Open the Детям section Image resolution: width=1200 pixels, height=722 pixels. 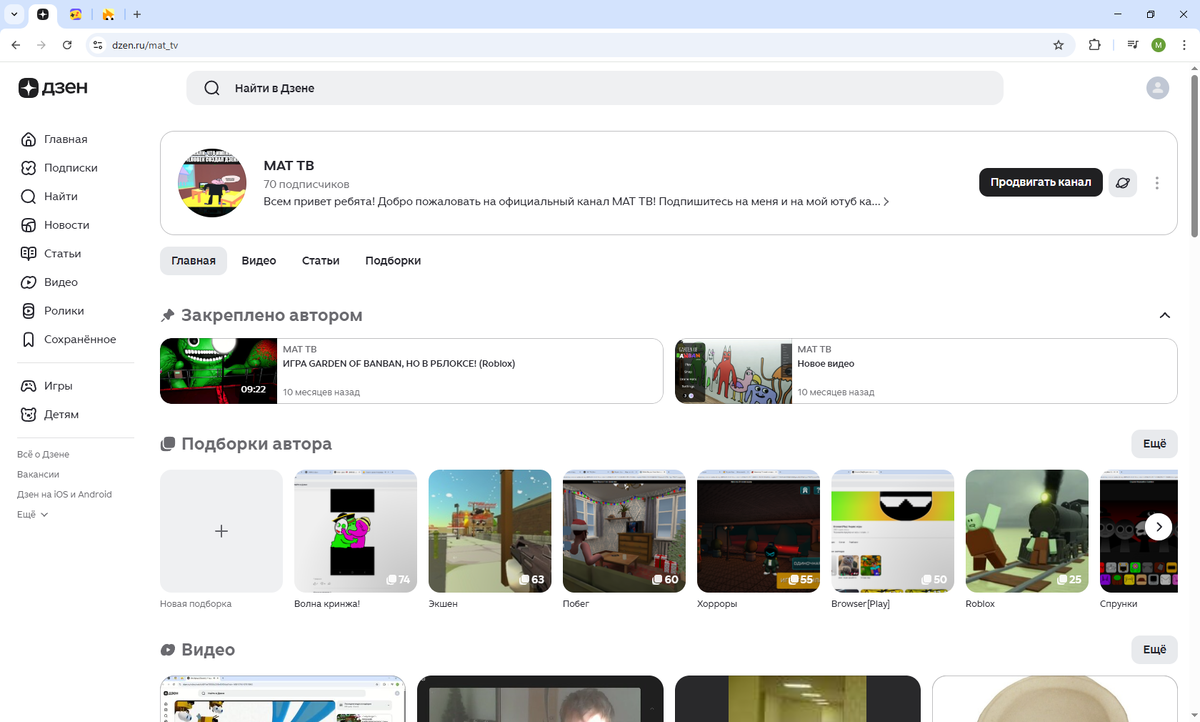coord(63,414)
